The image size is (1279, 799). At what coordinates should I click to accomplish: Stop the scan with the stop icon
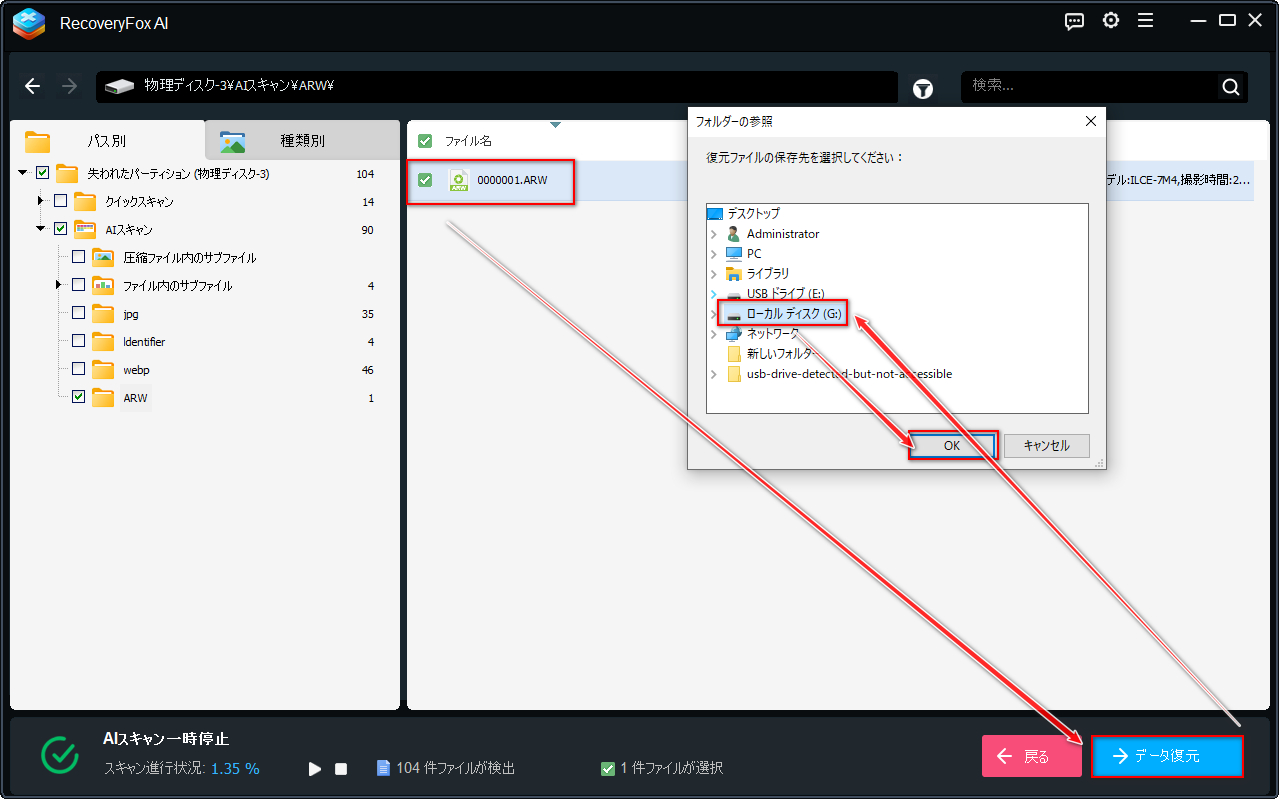coord(341,769)
